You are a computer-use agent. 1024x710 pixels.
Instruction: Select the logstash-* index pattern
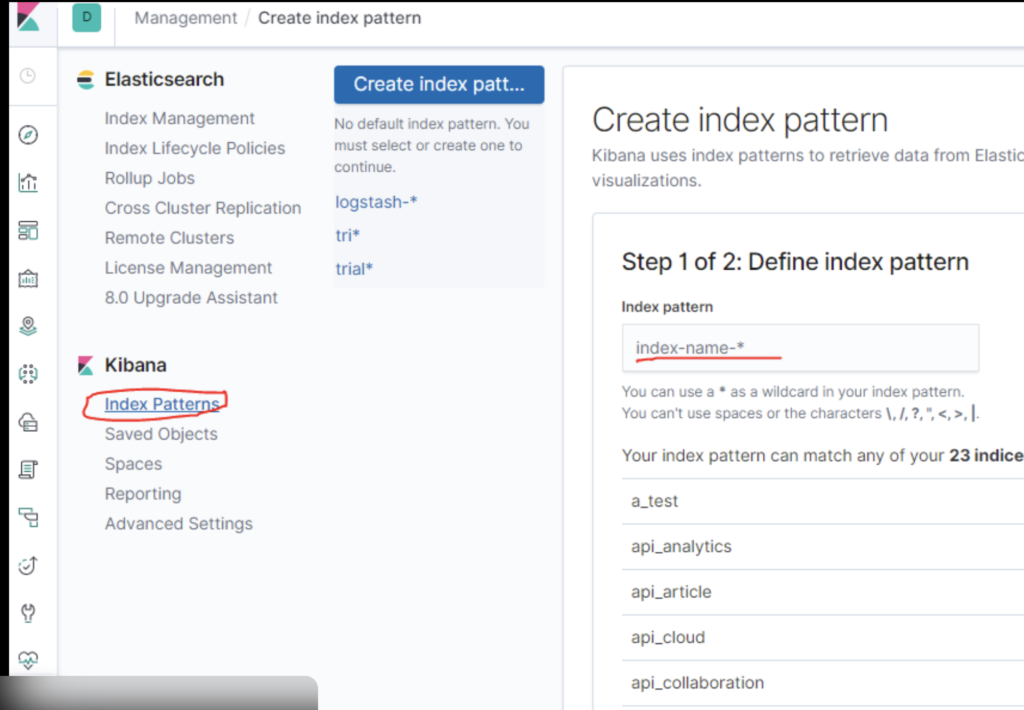[376, 202]
